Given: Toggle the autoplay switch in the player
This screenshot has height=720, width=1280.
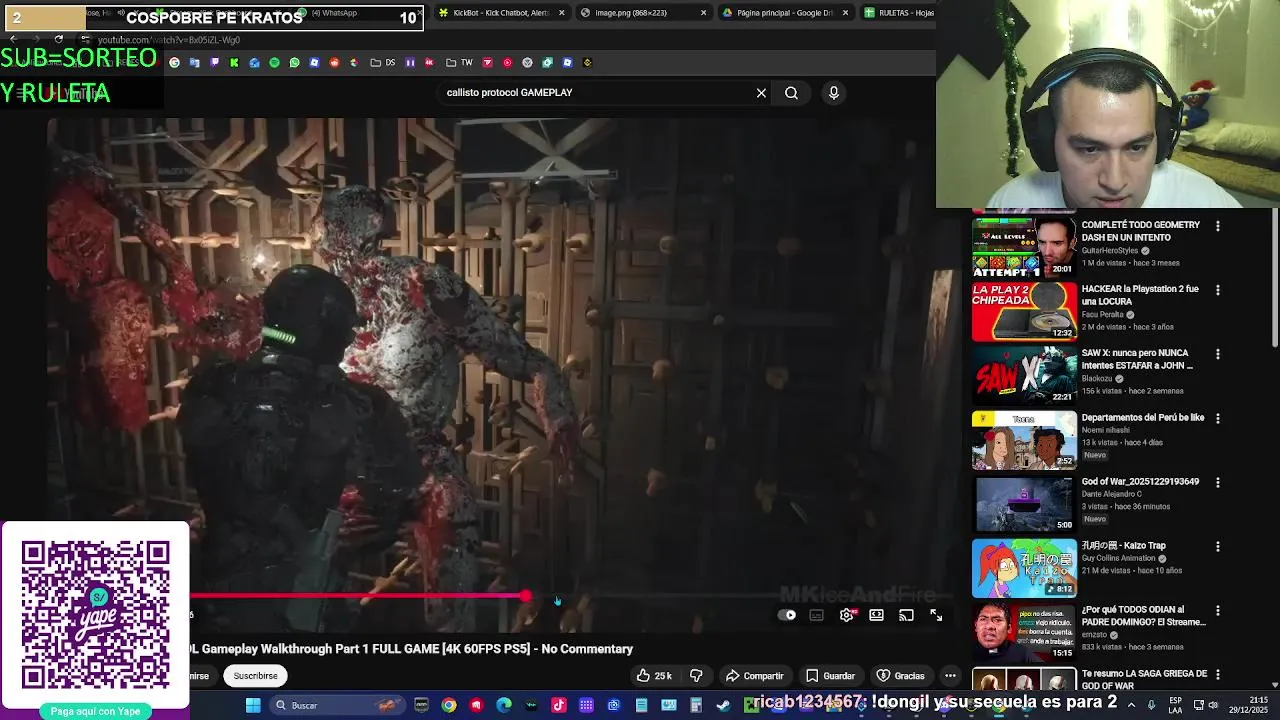Looking at the screenshot, I should pyautogui.click(x=787, y=615).
